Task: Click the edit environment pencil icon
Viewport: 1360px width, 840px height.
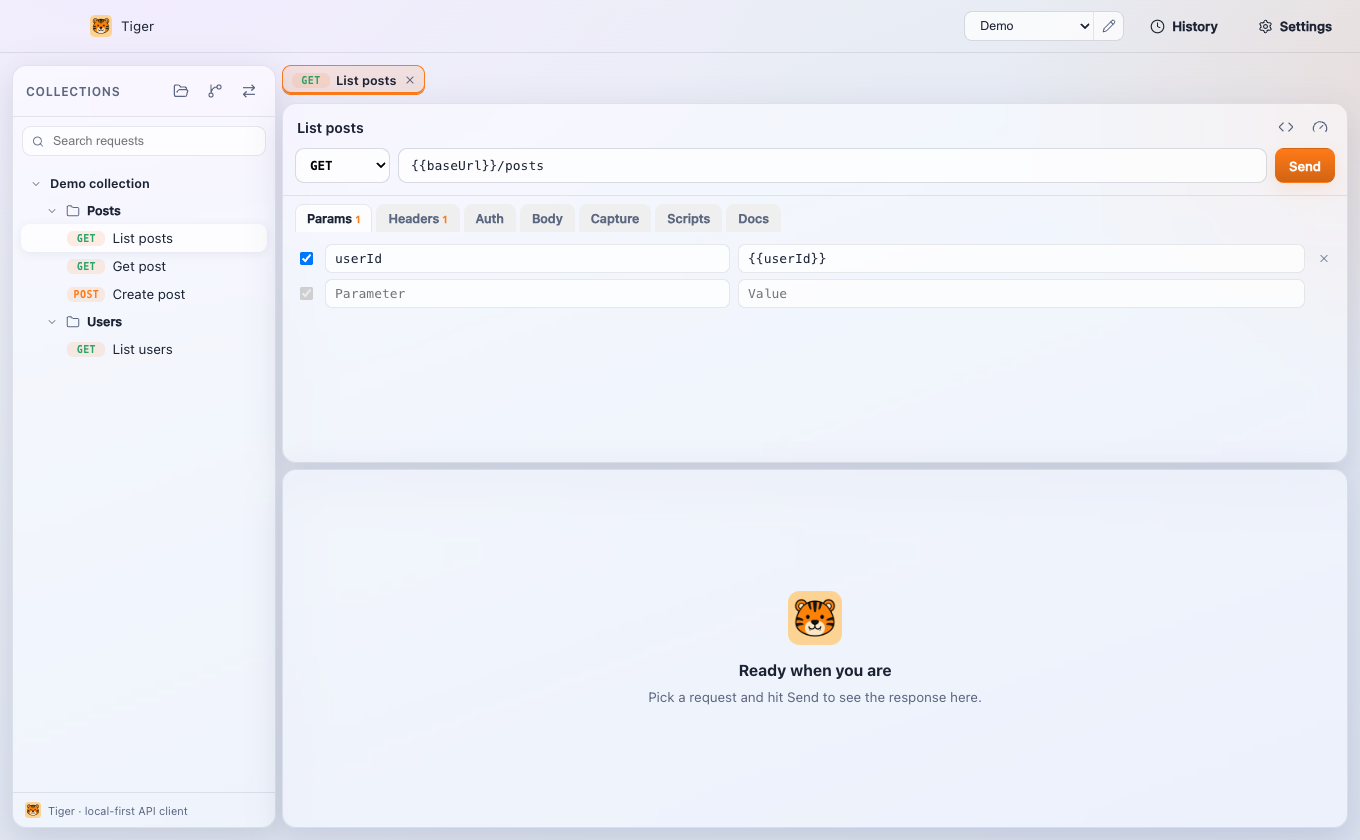Action: tap(1108, 26)
